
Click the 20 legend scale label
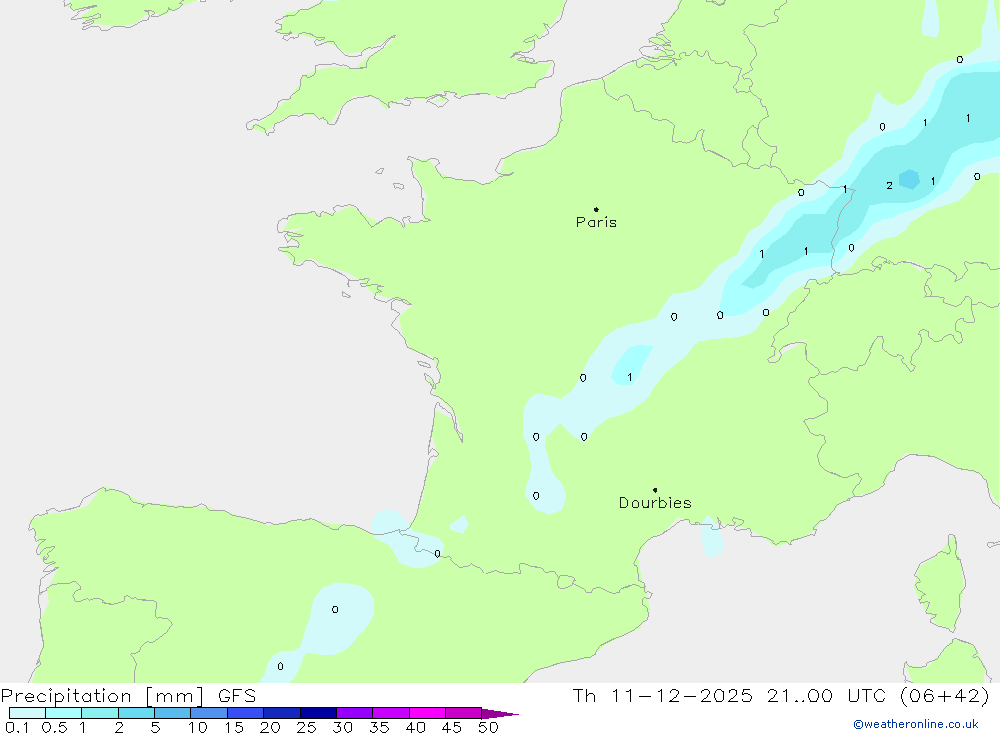point(270,727)
